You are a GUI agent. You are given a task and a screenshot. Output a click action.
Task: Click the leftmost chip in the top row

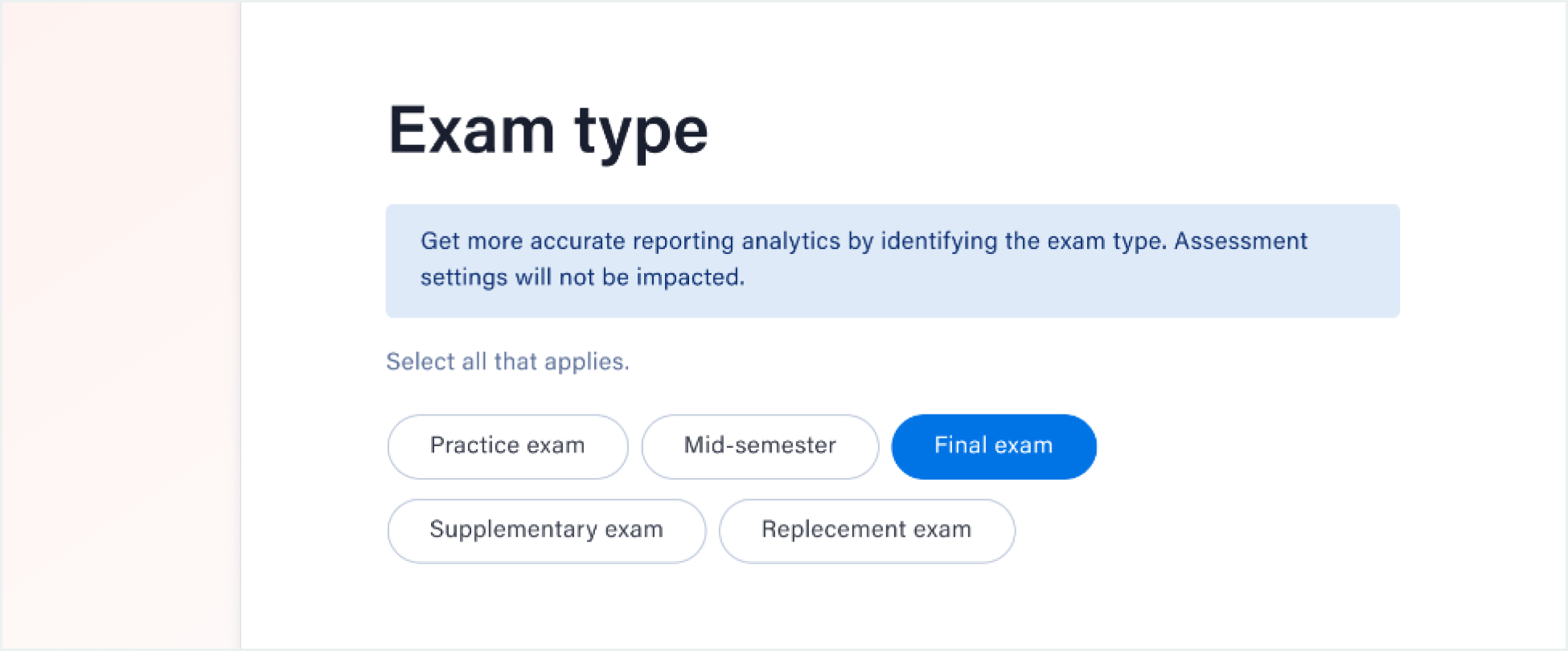pyautogui.click(x=507, y=446)
